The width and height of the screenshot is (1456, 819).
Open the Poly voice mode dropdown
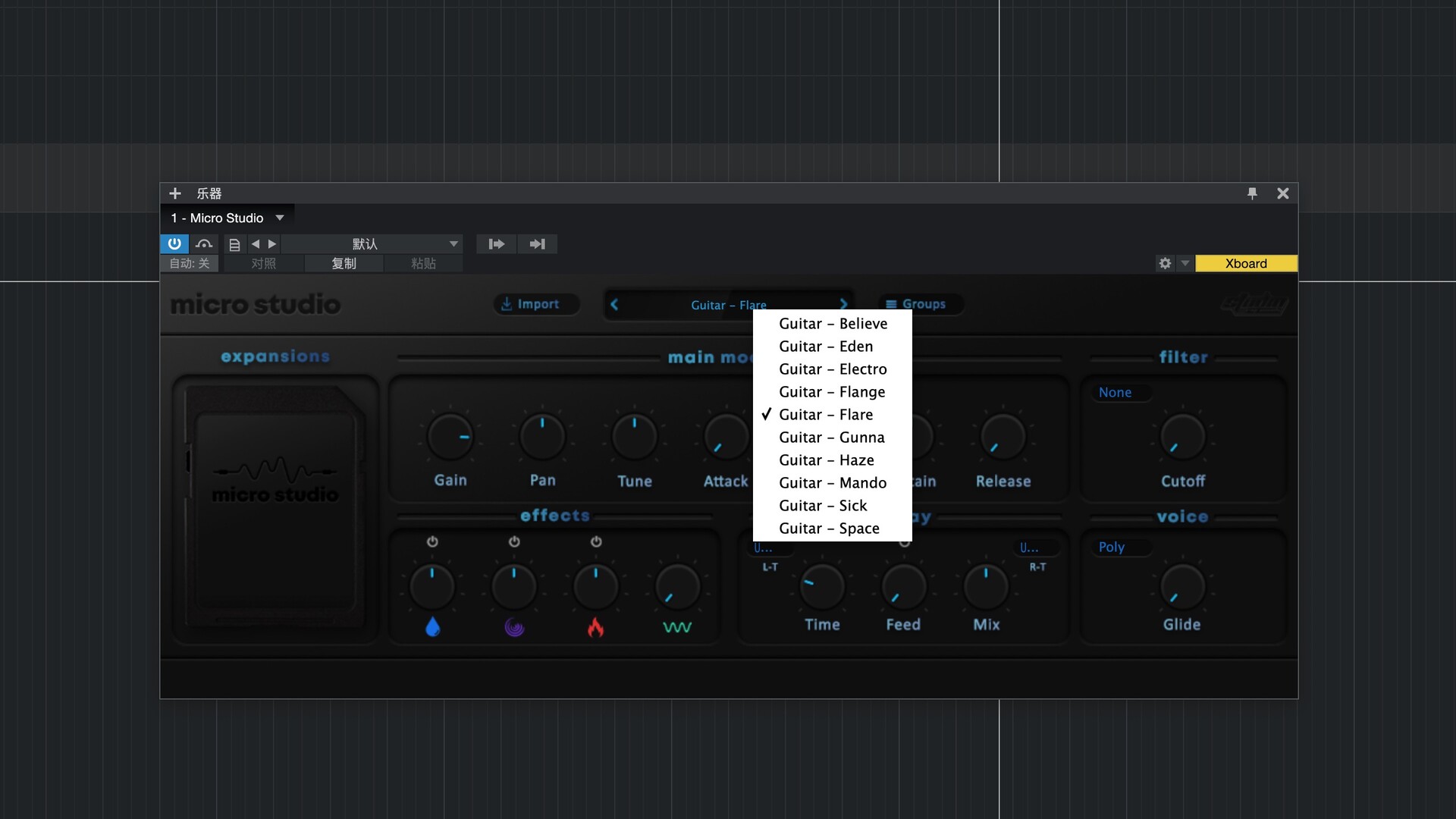[x=1122, y=547]
